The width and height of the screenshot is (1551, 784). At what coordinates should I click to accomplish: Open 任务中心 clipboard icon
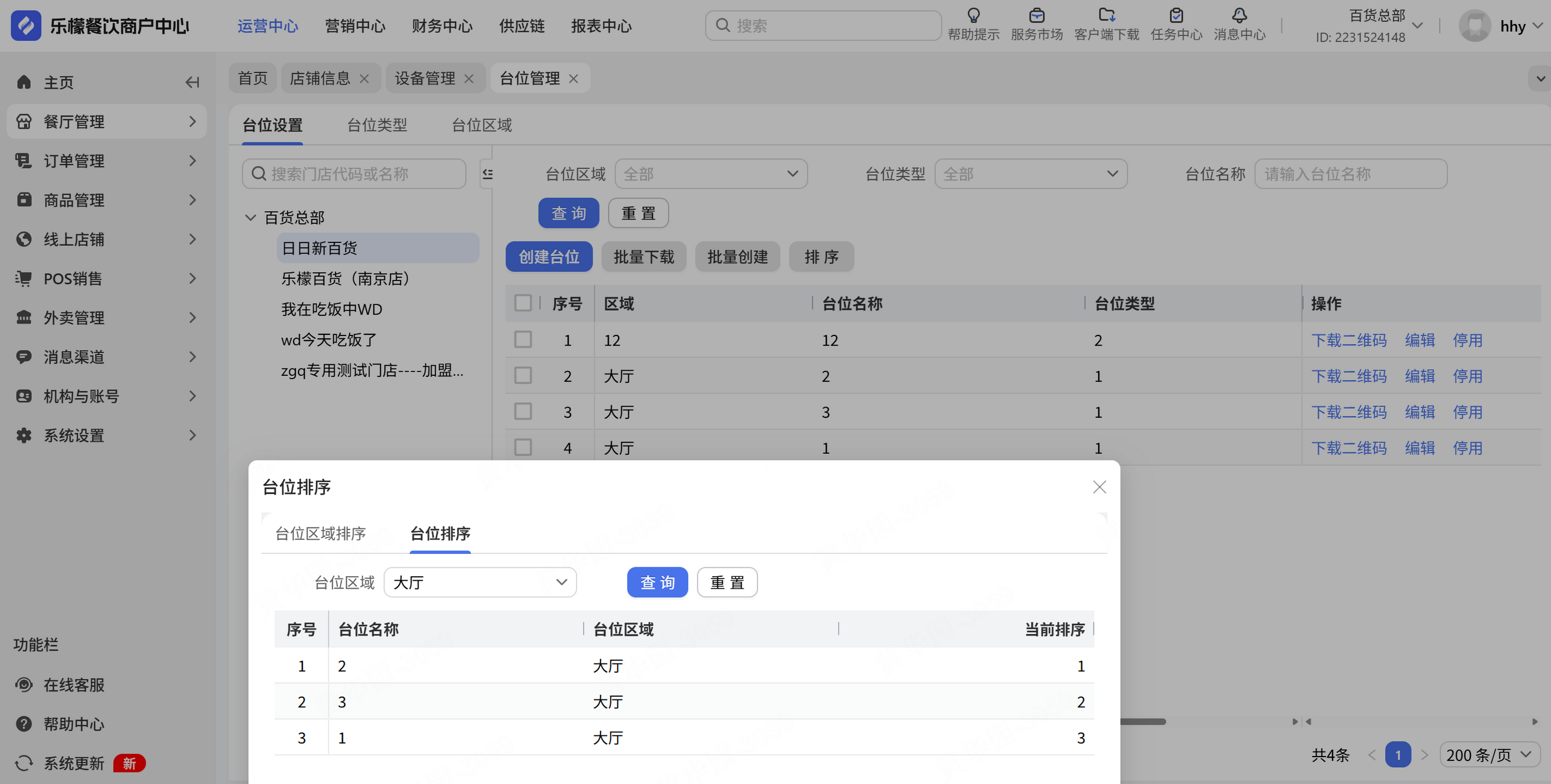click(1176, 15)
